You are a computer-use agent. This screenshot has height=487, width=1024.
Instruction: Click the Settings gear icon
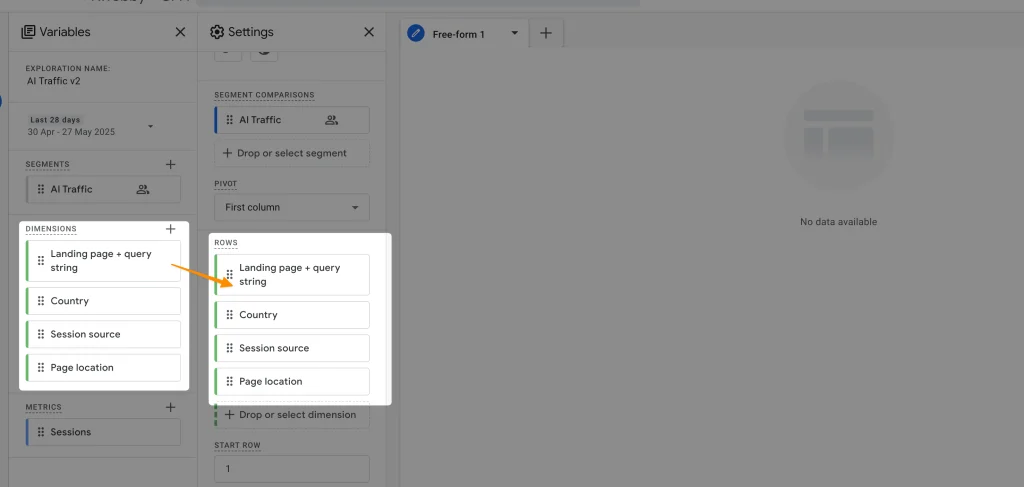point(217,32)
